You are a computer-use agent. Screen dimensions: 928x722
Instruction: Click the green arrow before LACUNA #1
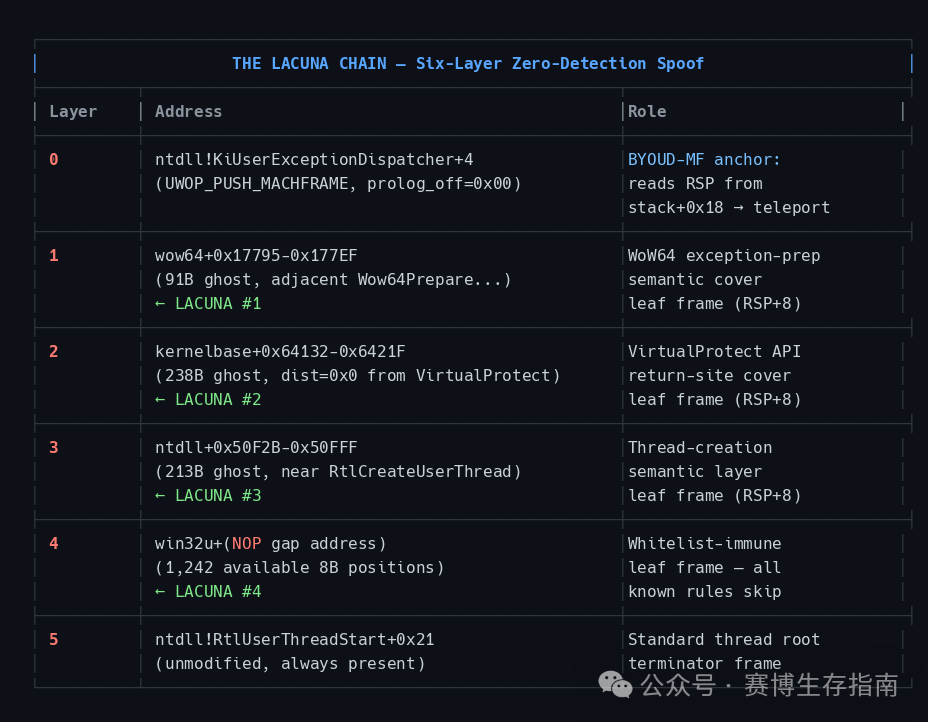click(160, 304)
